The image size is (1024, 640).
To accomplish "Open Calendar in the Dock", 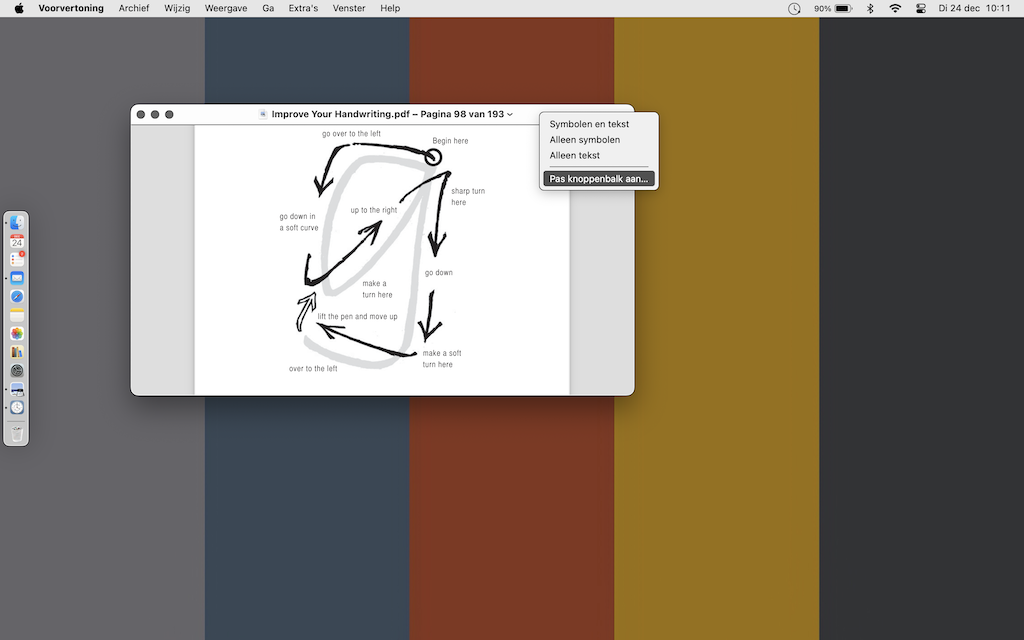I will click(17, 241).
